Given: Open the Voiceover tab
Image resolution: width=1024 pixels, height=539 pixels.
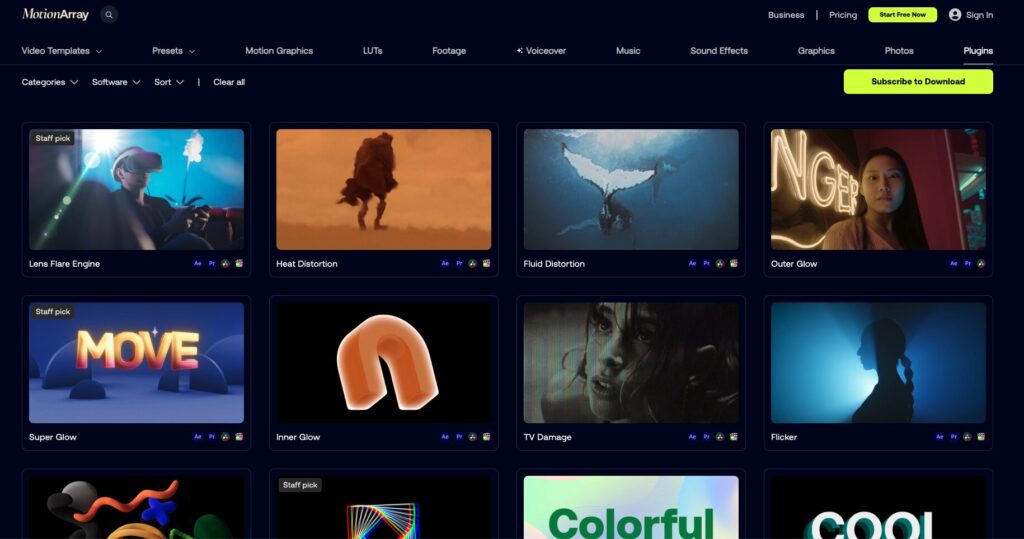Looking at the screenshot, I should tap(541, 50).
